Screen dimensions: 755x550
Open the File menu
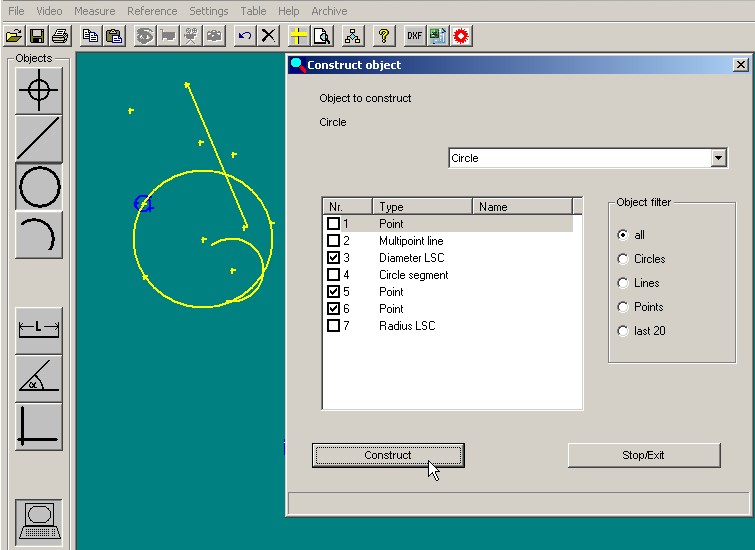click(x=16, y=11)
